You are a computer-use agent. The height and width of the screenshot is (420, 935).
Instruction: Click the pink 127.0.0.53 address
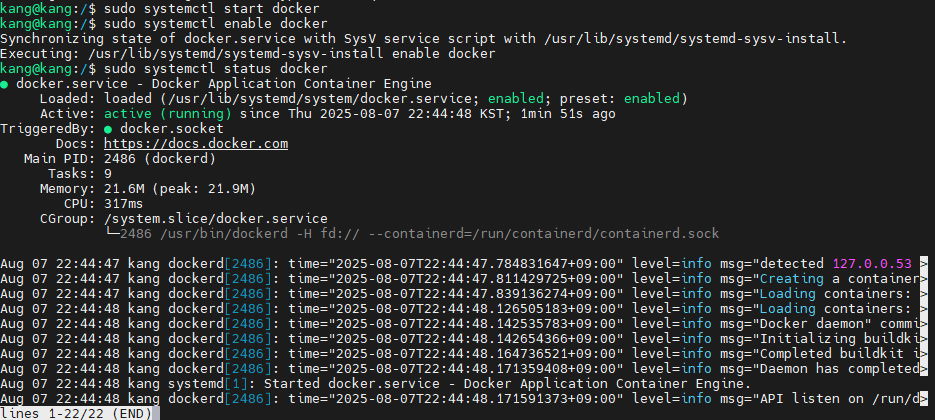(872, 264)
